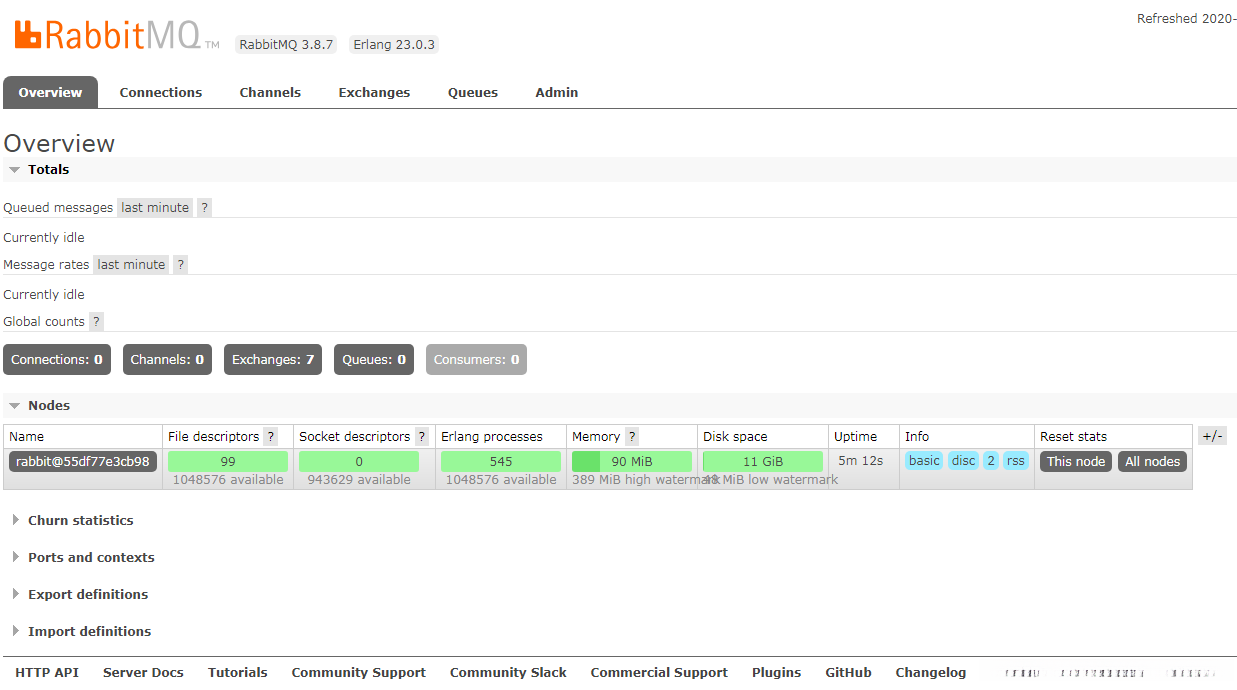
Task: Open the Admin tab
Action: pyautogui.click(x=557, y=92)
